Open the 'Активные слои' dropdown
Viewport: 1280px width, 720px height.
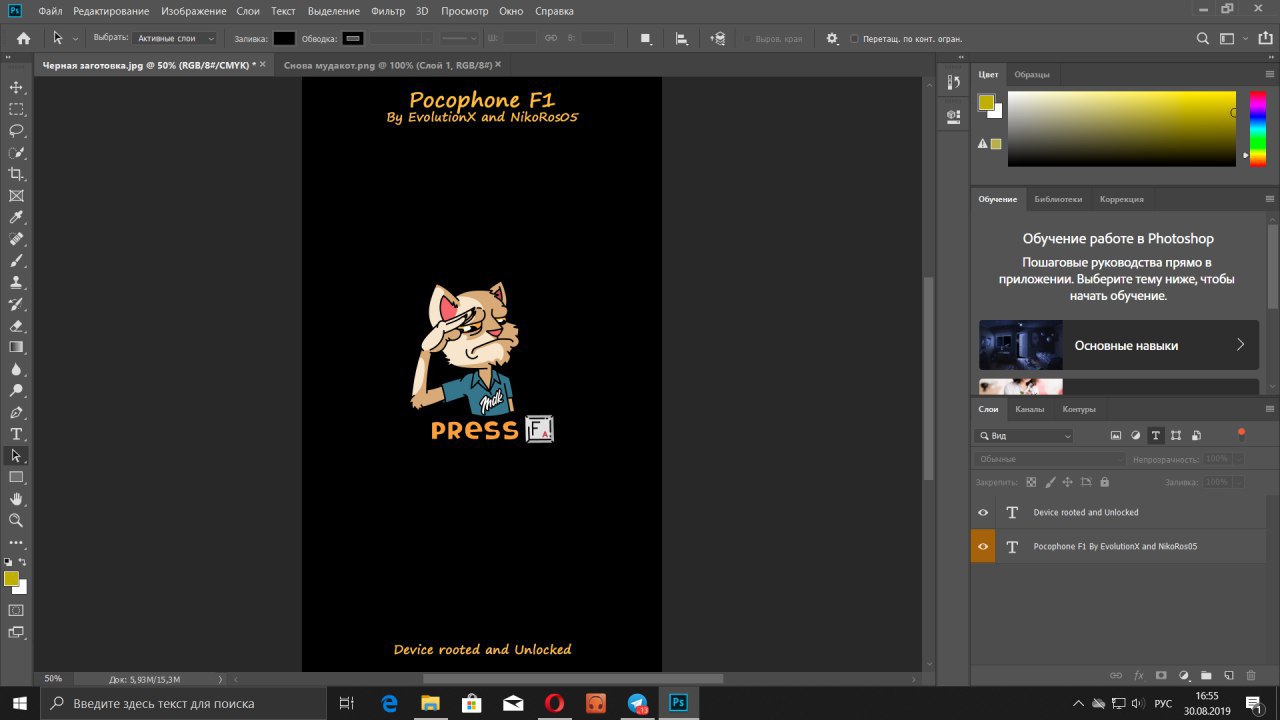coord(174,38)
